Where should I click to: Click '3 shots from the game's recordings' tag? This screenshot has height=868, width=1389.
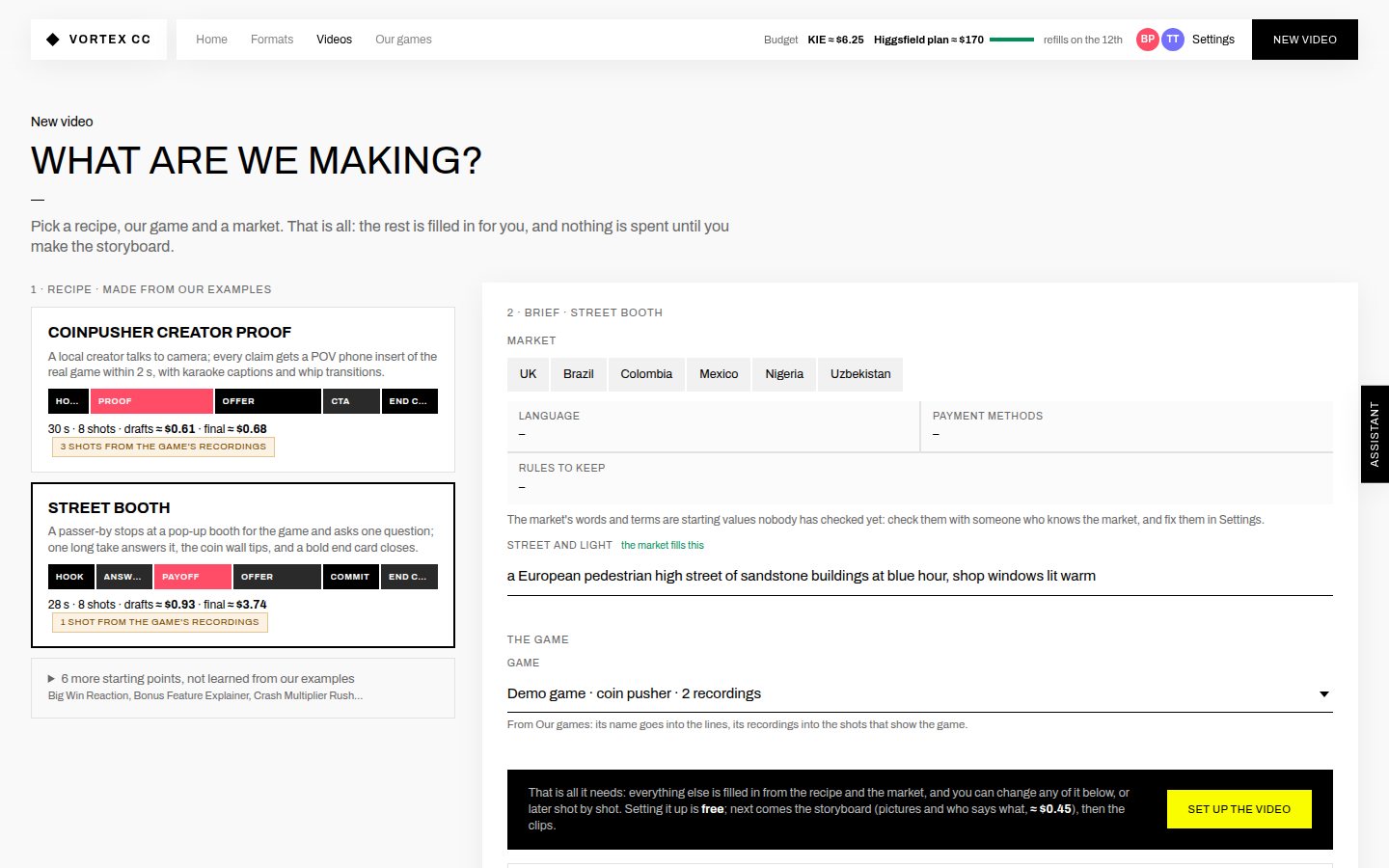click(x=163, y=447)
